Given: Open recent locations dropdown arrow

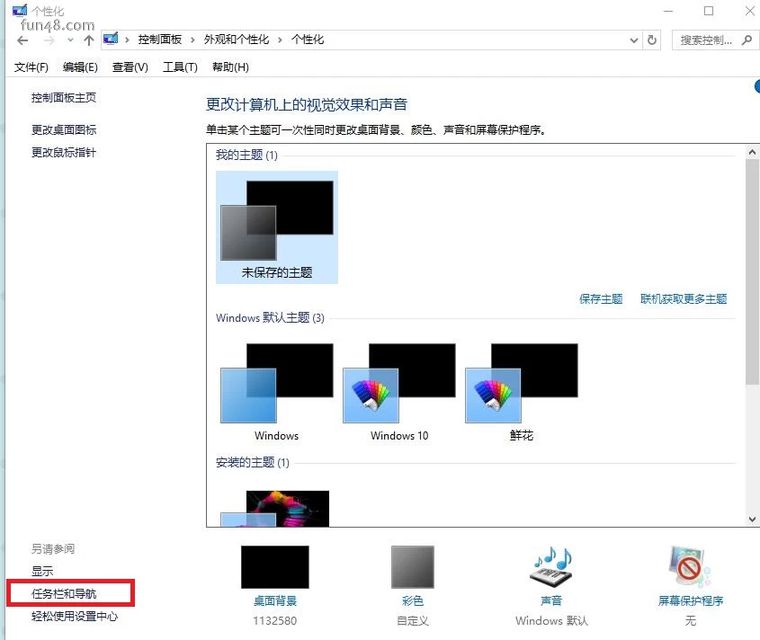Looking at the screenshot, I should tap(70, 40).
